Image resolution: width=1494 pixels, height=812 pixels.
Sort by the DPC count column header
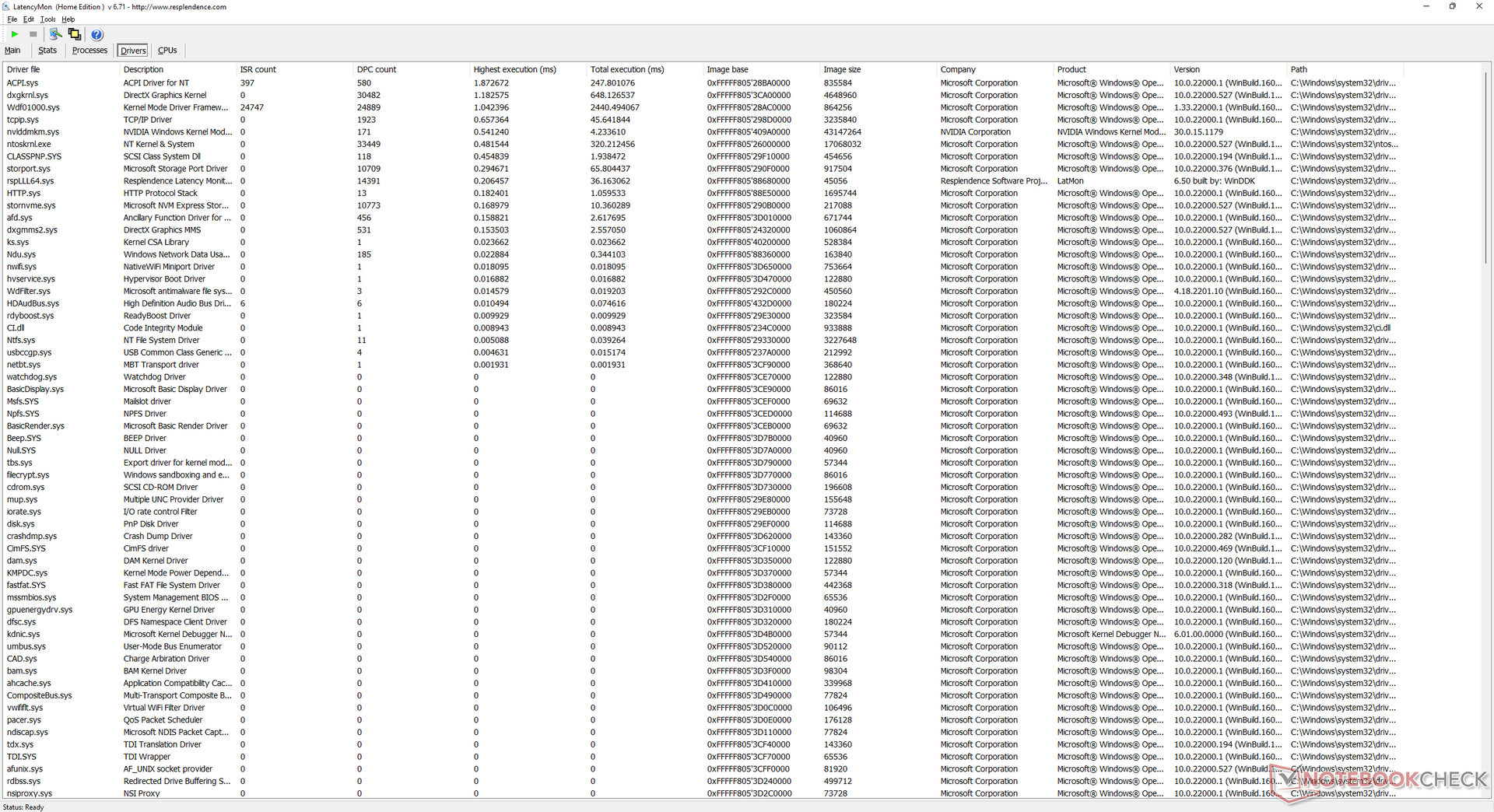point(377,69)
